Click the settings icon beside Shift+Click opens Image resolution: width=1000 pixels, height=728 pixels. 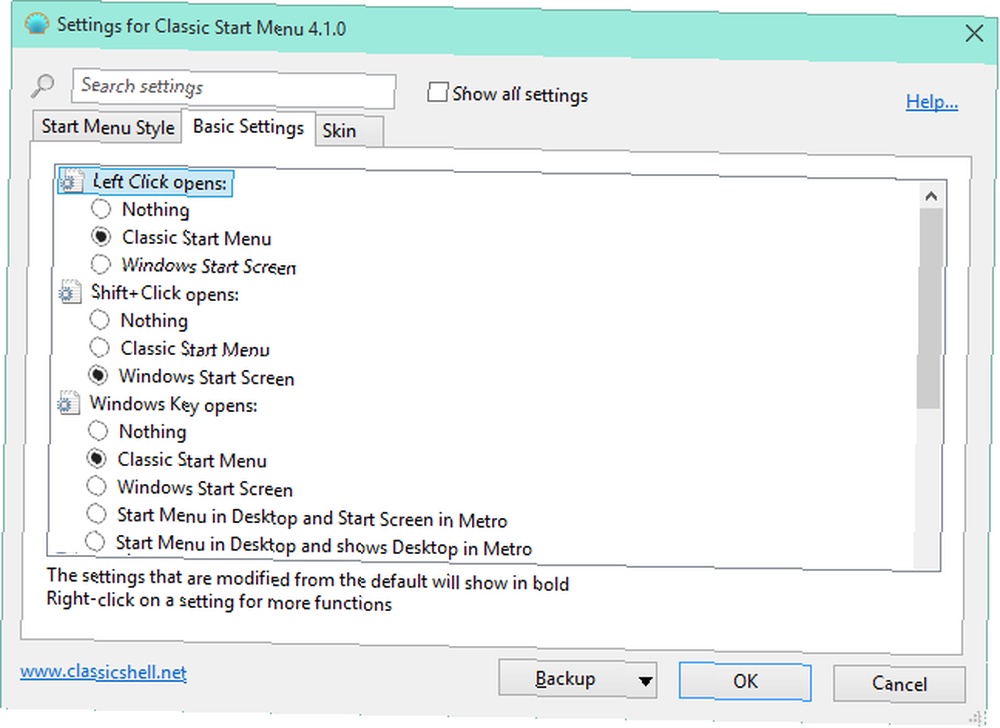click(70, 292)
